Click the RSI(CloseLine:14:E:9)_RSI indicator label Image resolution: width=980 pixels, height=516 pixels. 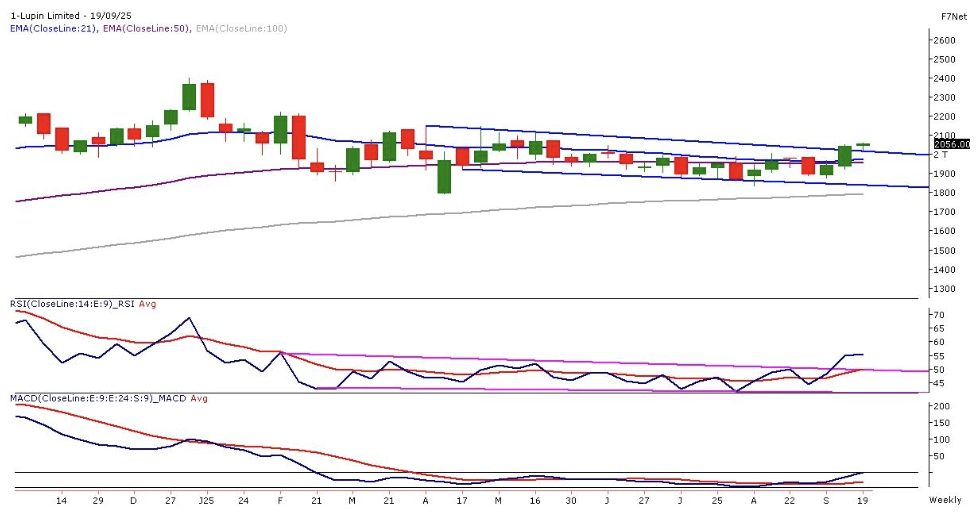73,304
